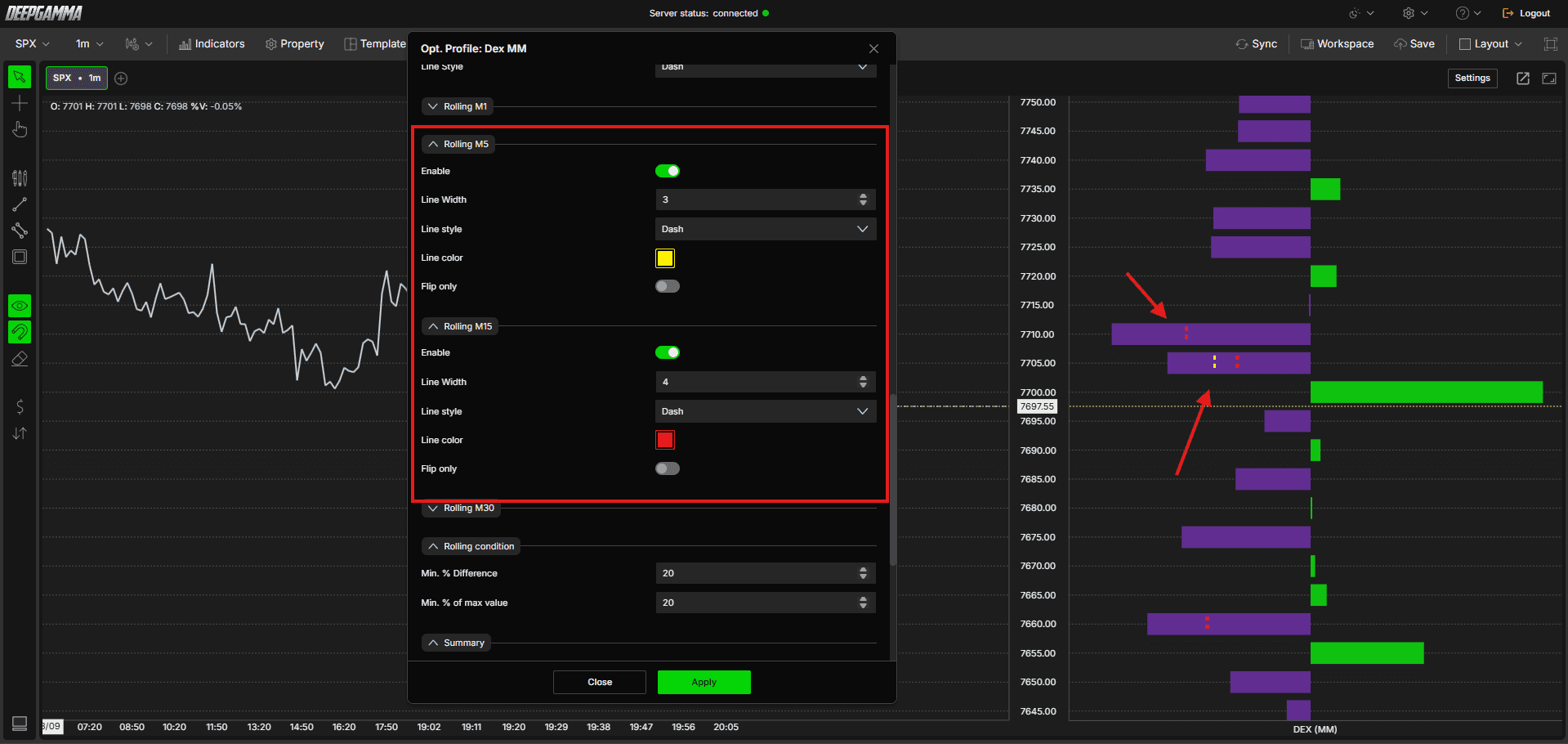This screenshot has width=1568, height=744.
Task: Open the Template menu
Action: (x=375, y=44)
